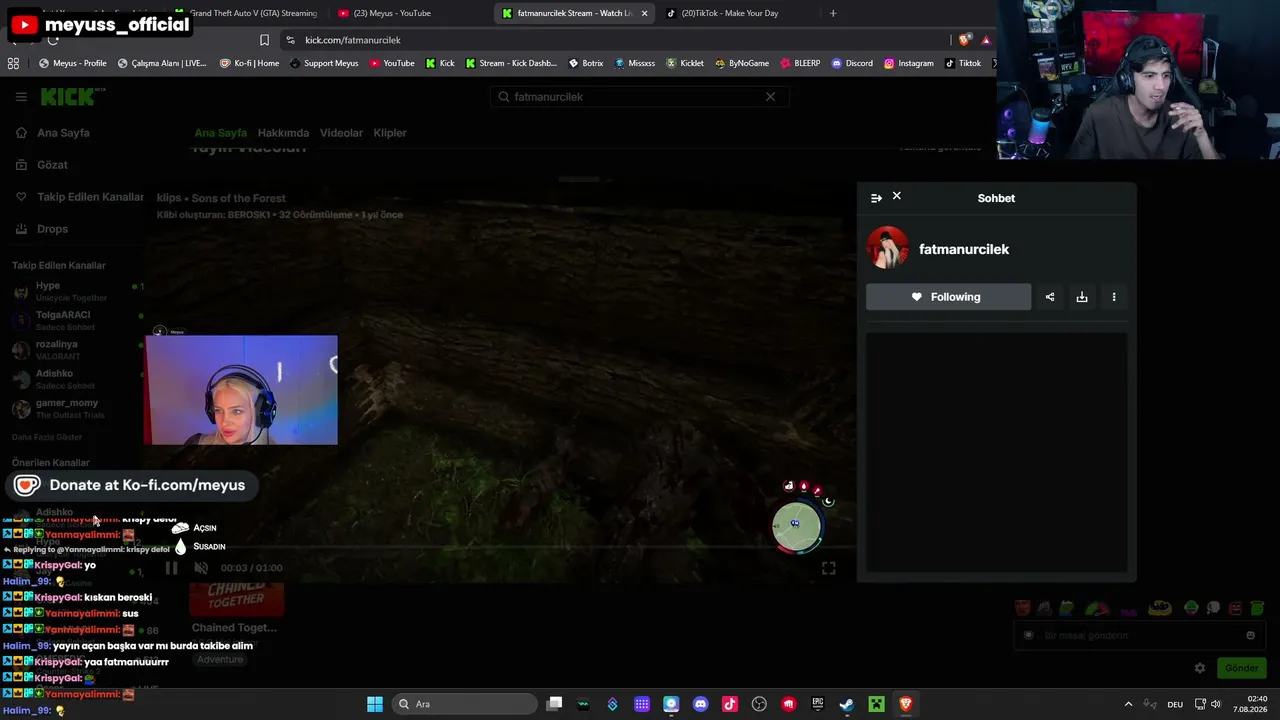The height and width of the screenshot is (720, 1280).
Task: Open fatmanurcilek profile avatar
Action: click(x=888, y=248)
